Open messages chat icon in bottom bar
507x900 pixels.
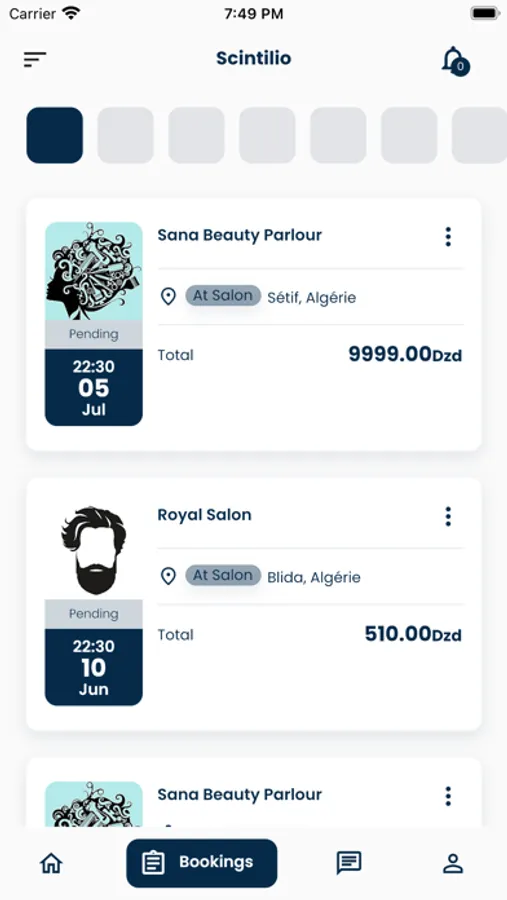349,863
